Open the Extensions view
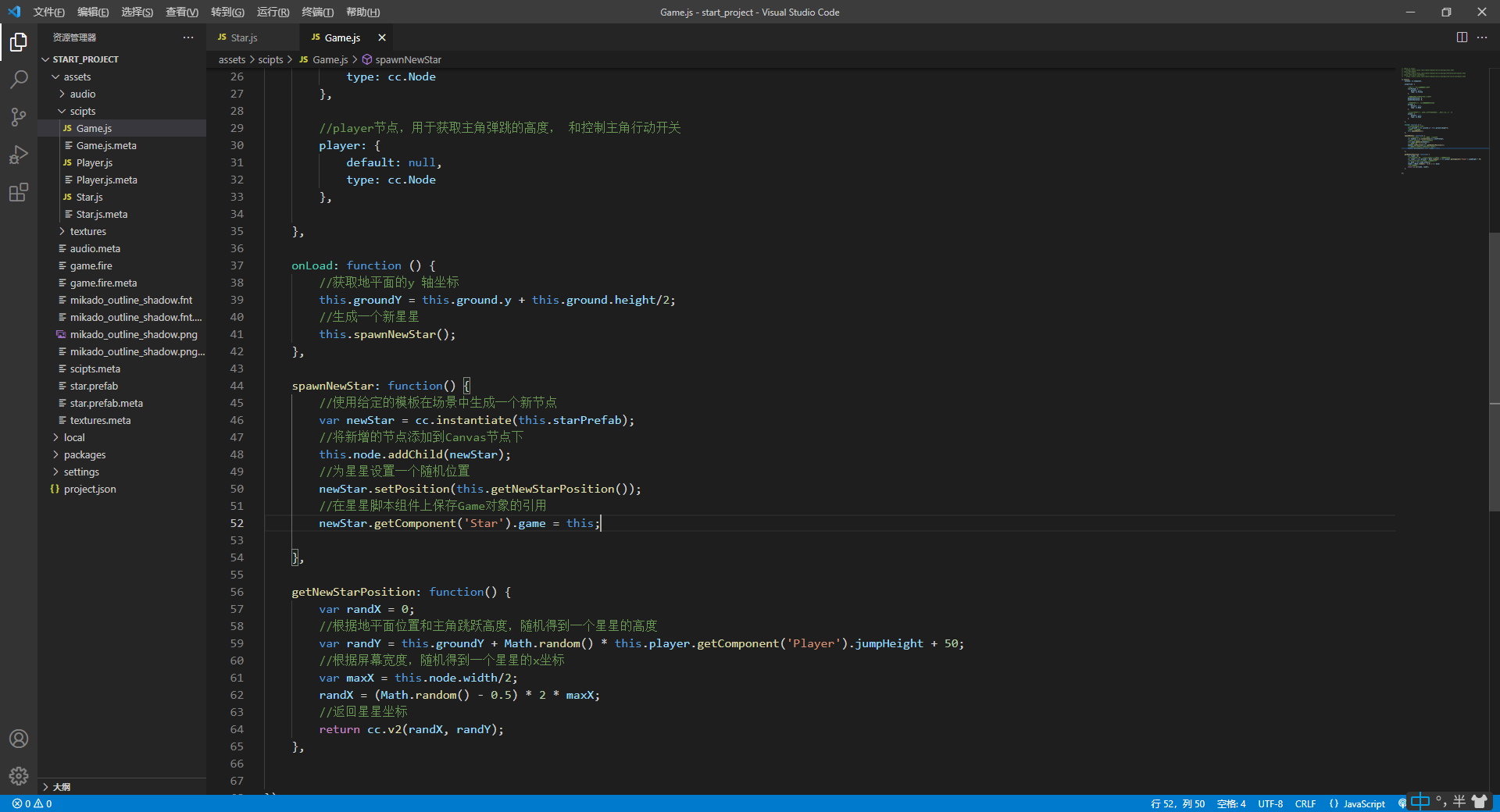1500x812 pixels. (19, 192)
